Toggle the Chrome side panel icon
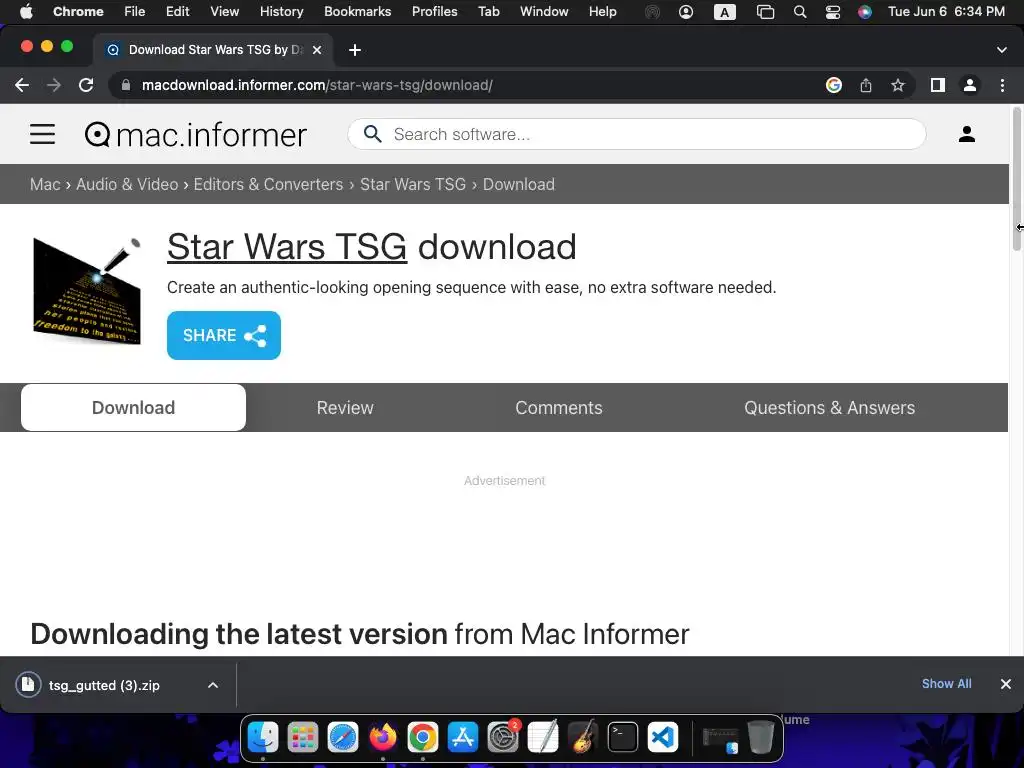The image size is (1024, 768). 938,85
